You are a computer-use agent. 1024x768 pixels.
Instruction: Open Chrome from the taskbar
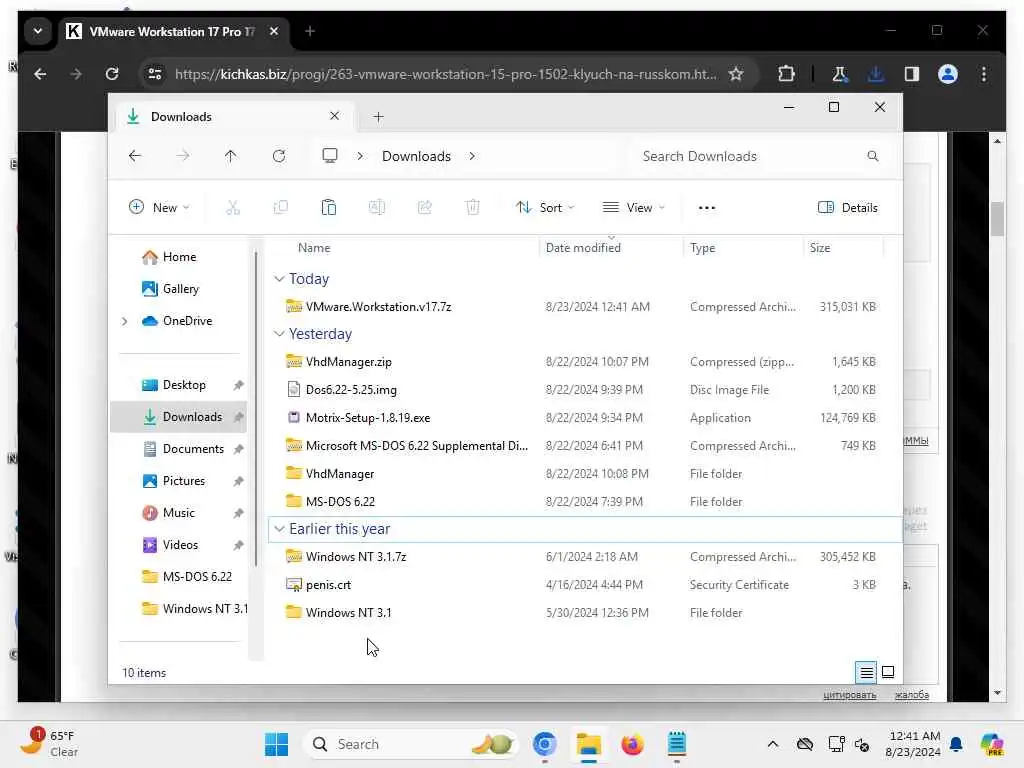click(545, 744)
